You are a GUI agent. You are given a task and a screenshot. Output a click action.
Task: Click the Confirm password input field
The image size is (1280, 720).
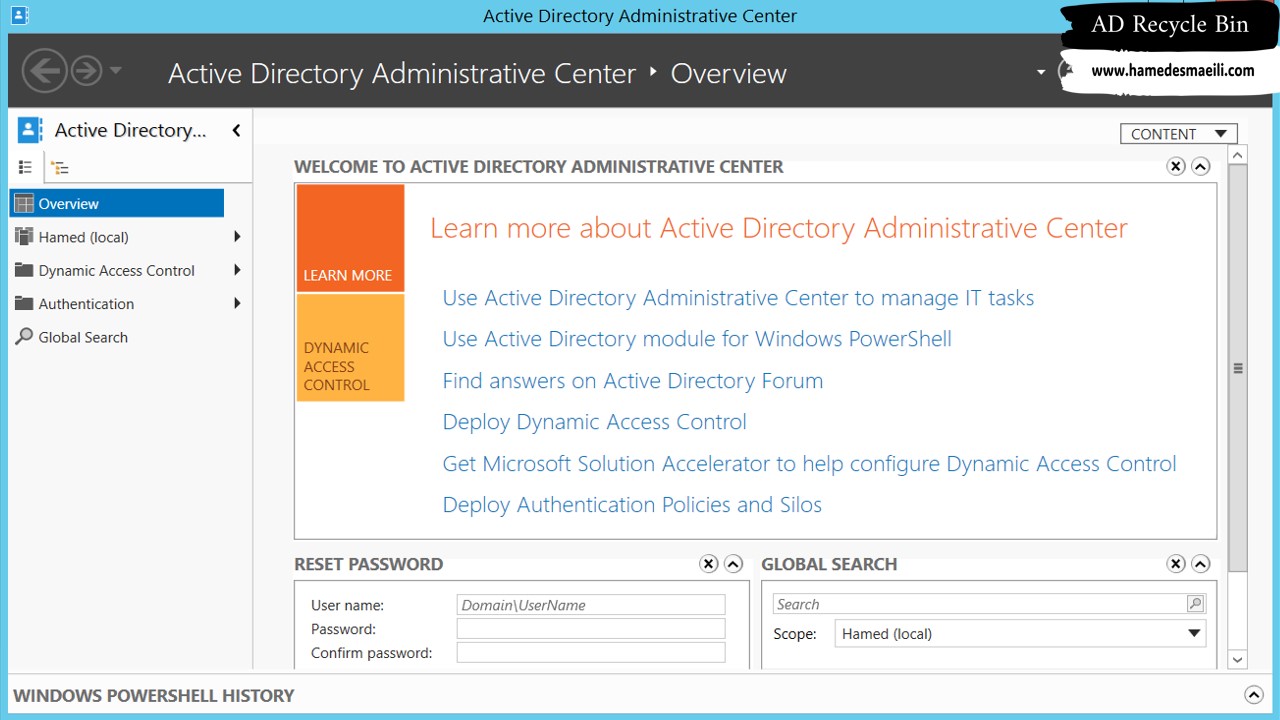[x=591, y=653]
